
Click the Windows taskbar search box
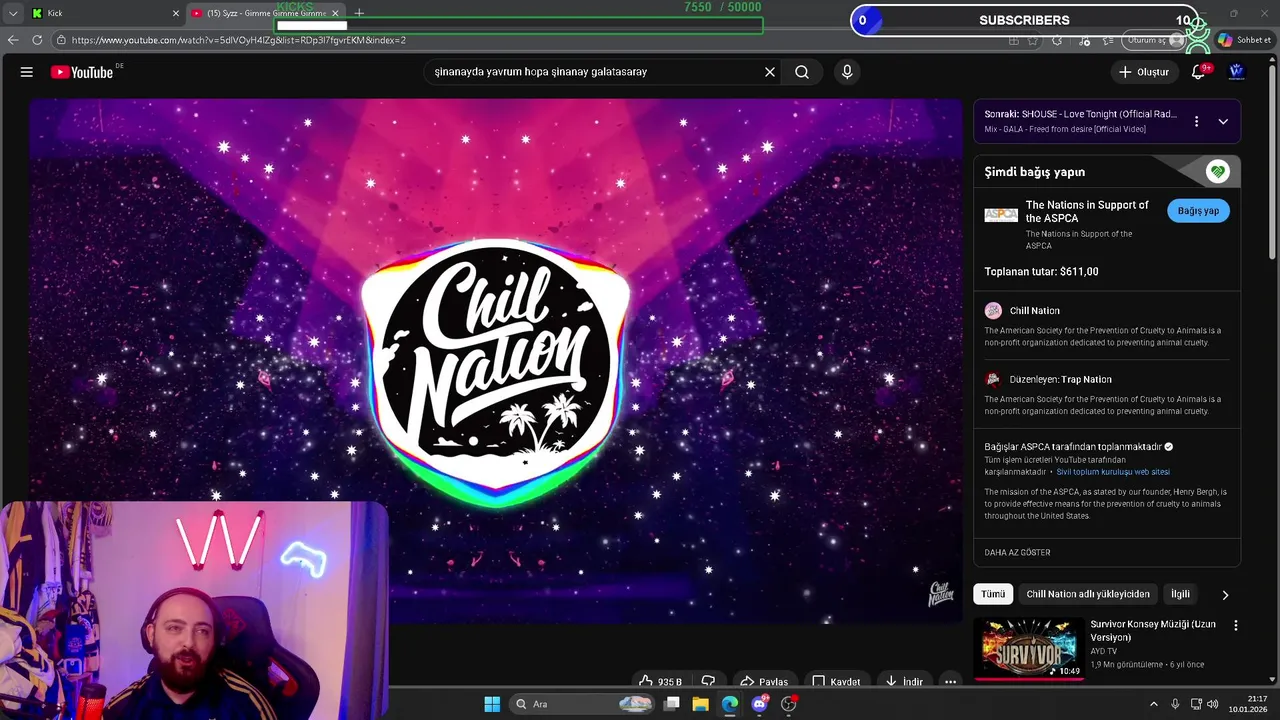[x=583, y=704]
